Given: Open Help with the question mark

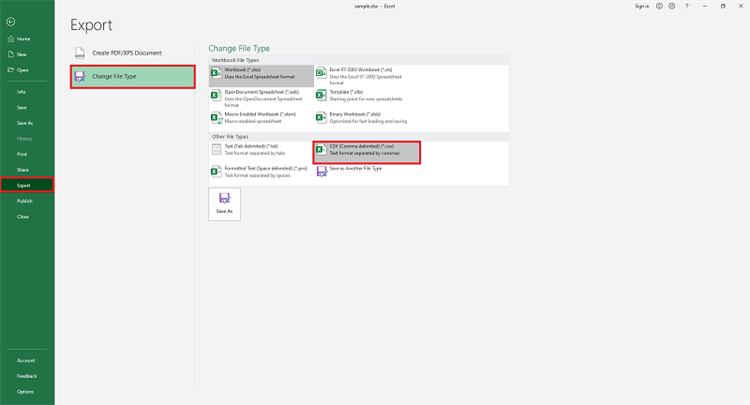Looking at the screenshot, I should tap(687, 6).
